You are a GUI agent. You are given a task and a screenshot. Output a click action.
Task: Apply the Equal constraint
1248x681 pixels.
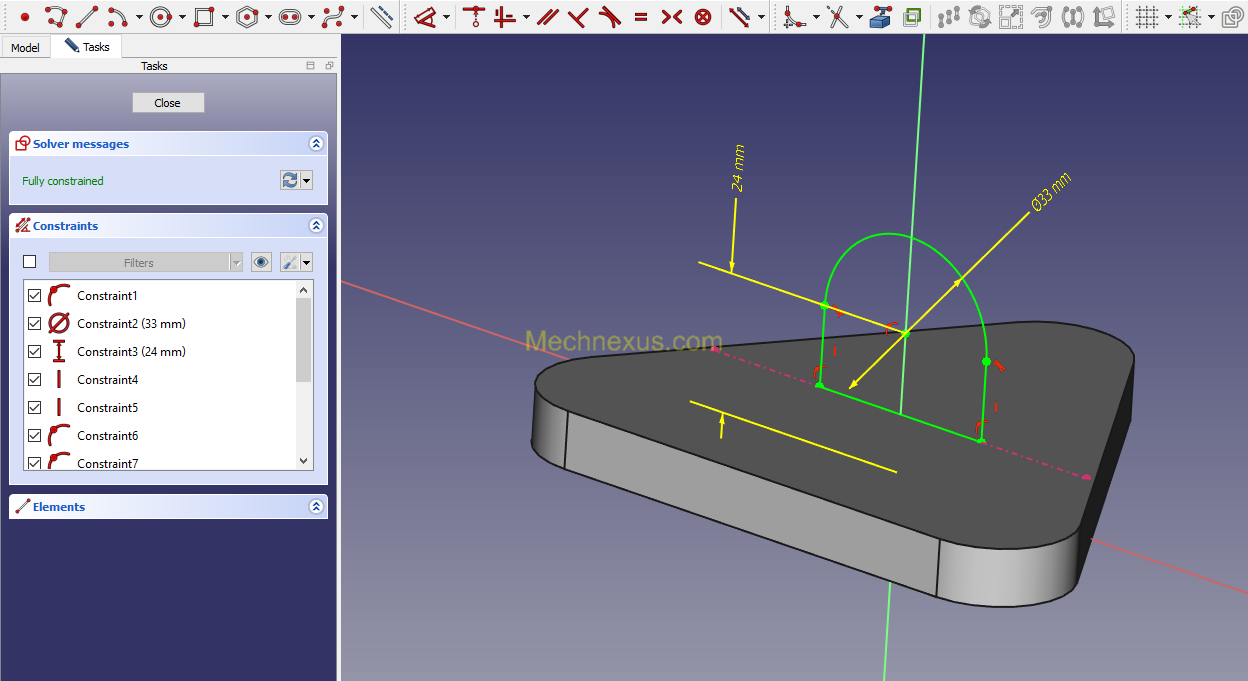tap(641, 16)
